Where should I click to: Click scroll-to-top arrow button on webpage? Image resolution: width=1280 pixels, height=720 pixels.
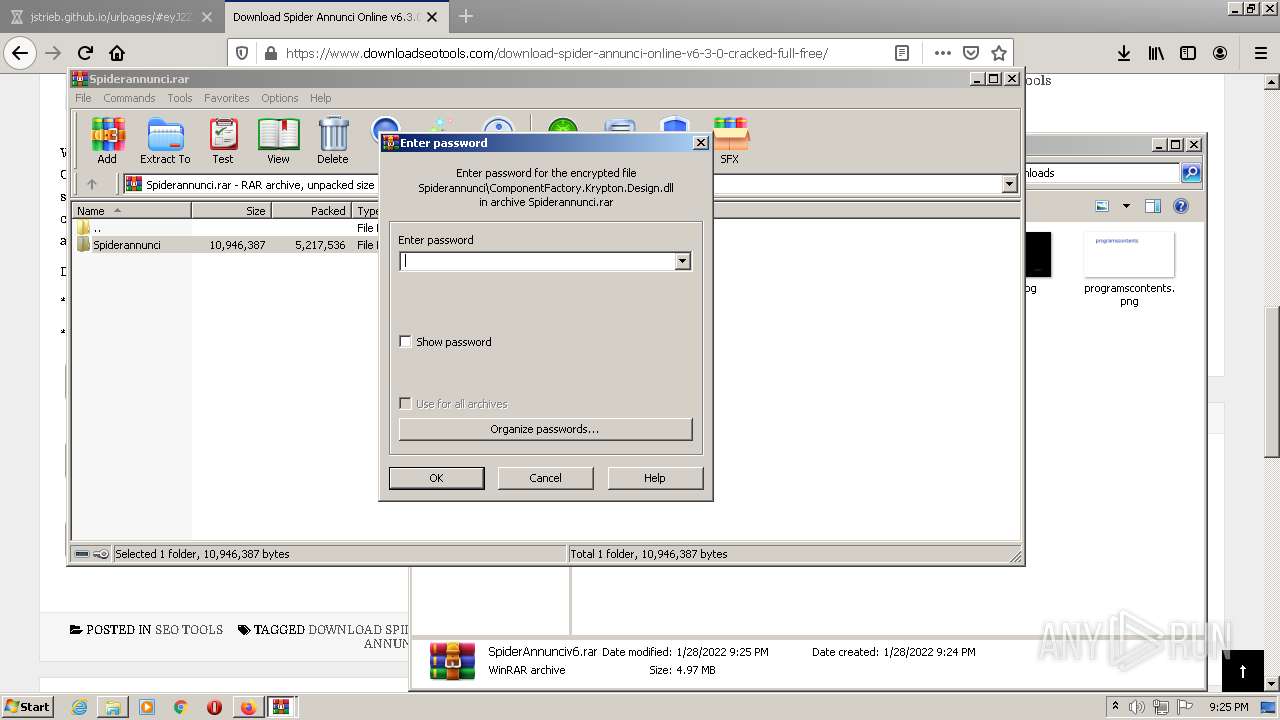pos(1243,671)
